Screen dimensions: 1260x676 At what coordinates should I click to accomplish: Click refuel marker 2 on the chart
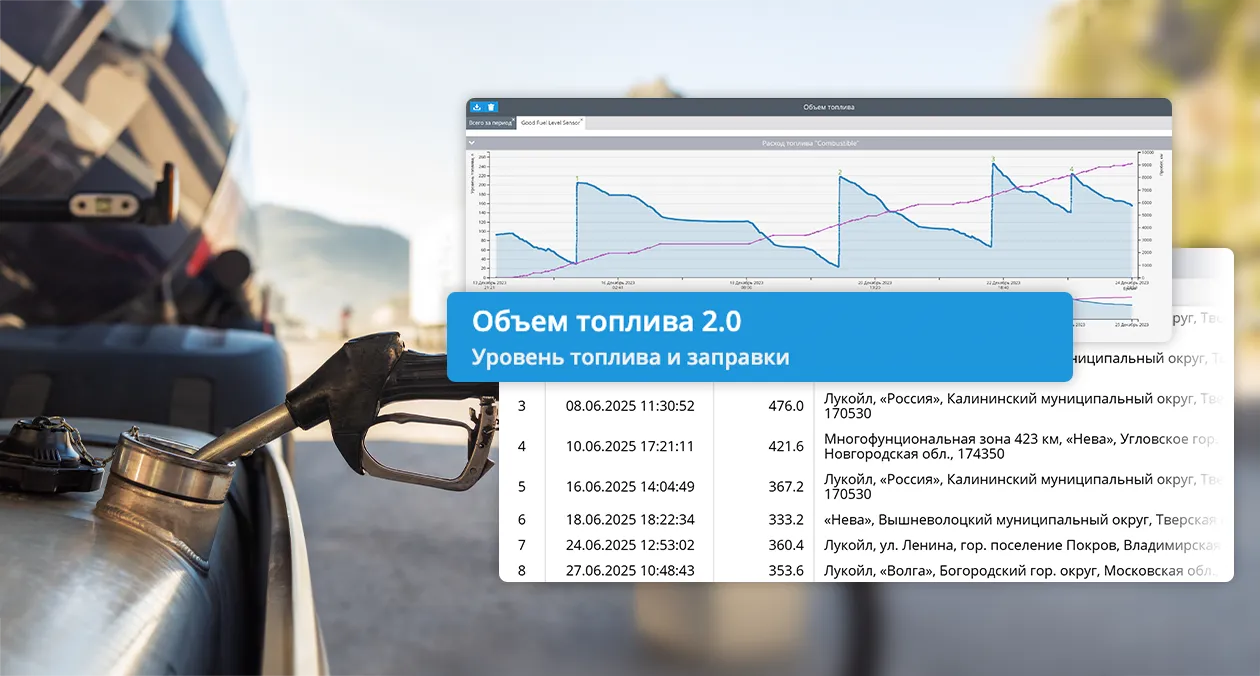[x=840, y=172]
